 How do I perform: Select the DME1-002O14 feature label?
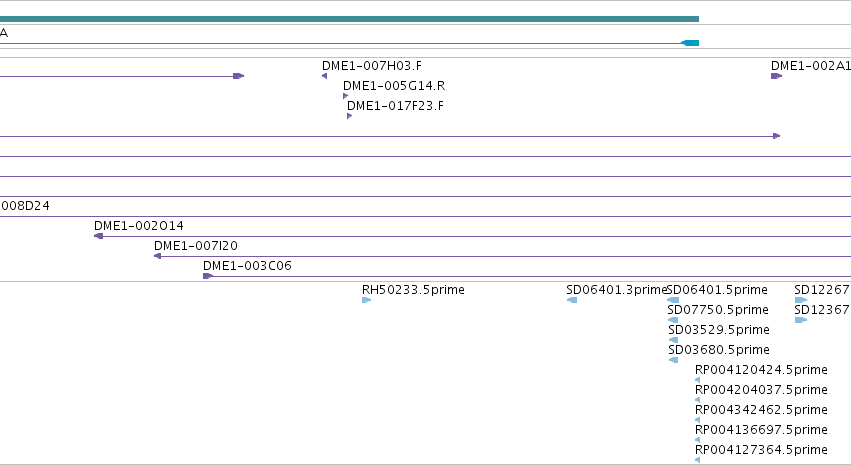(139, 226)
